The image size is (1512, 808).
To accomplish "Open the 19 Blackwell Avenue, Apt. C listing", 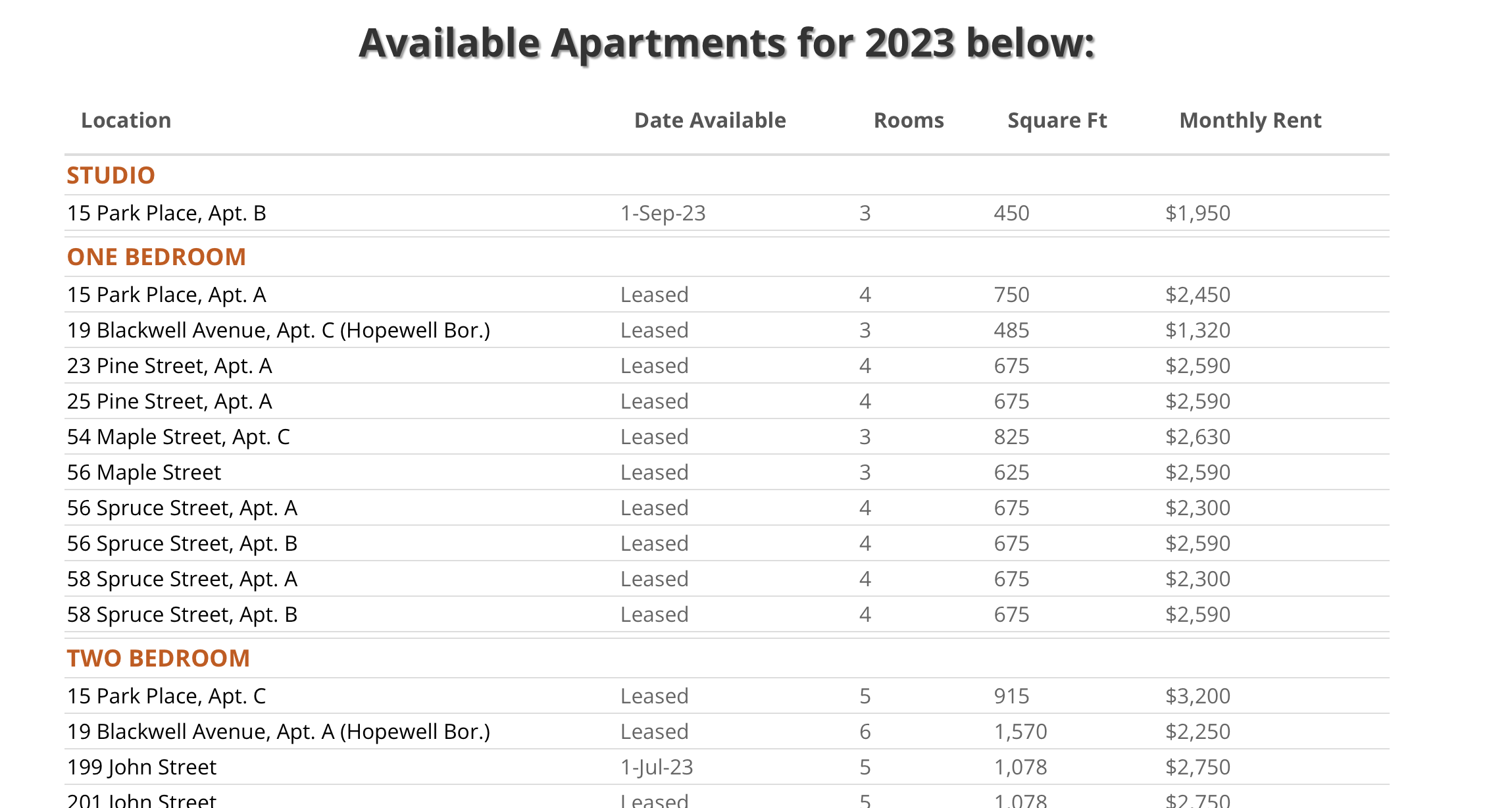I will (278, 330).
